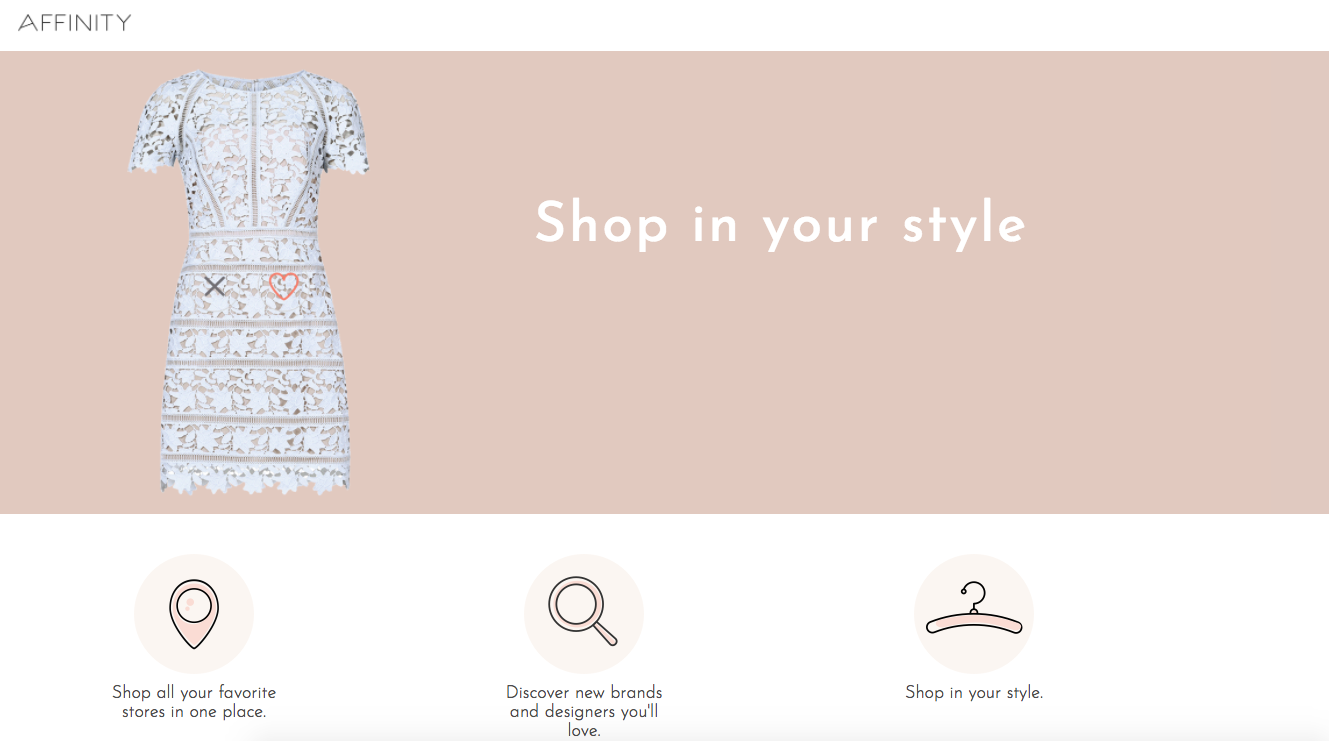1329x741 pixels.
Task: Click the "Shop in your style." caption under hanger
Action: pyautogui.click(x=974, y=692)
